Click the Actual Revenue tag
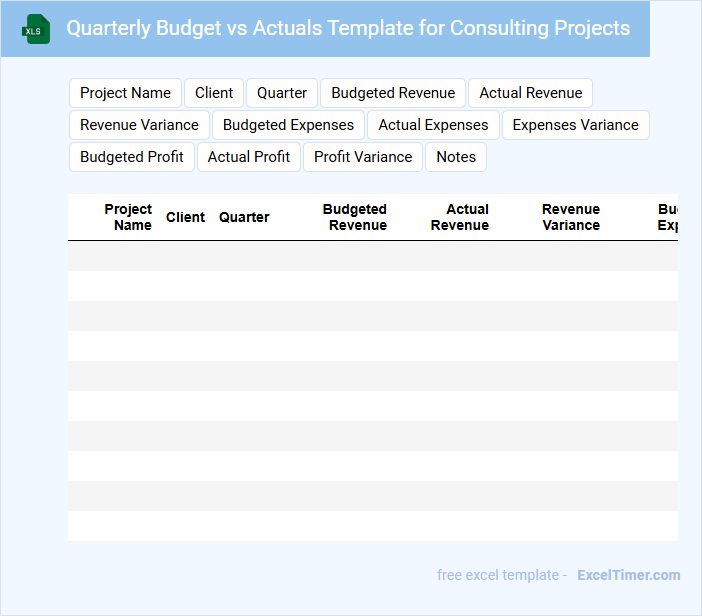 [x=530, y=93]
